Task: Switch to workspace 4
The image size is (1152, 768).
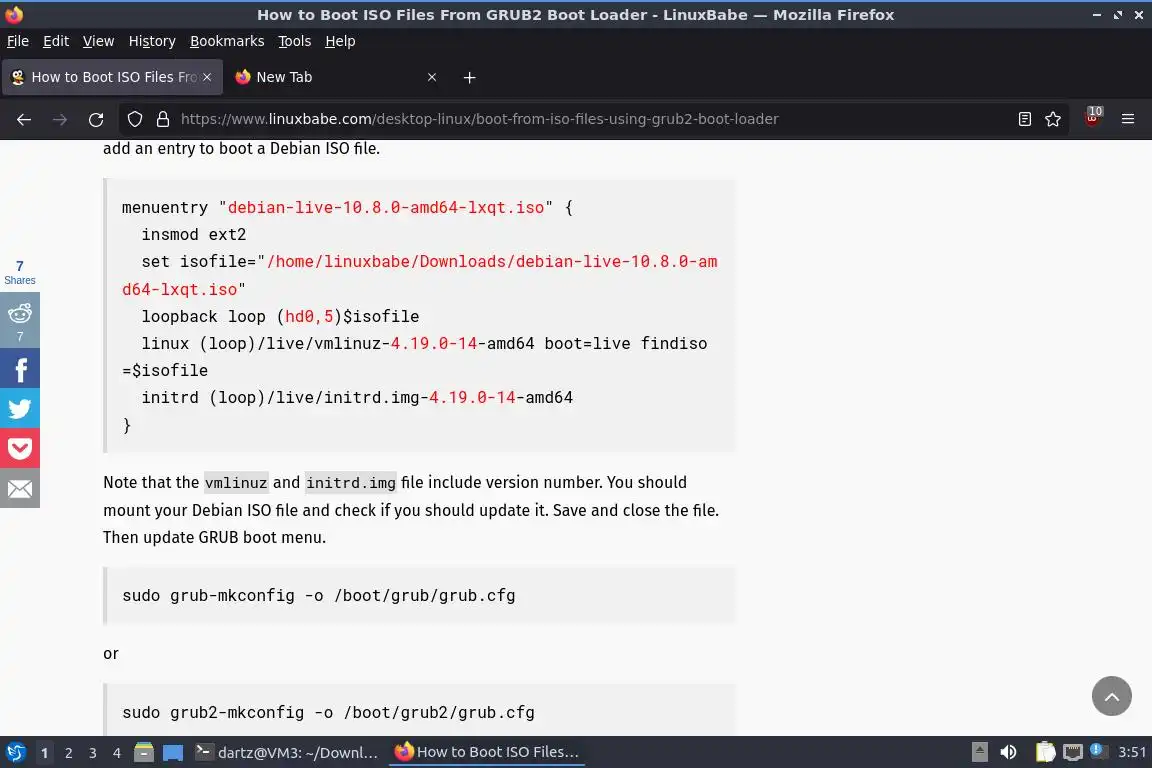Action: pyautogui.click(x=116, y=753)
